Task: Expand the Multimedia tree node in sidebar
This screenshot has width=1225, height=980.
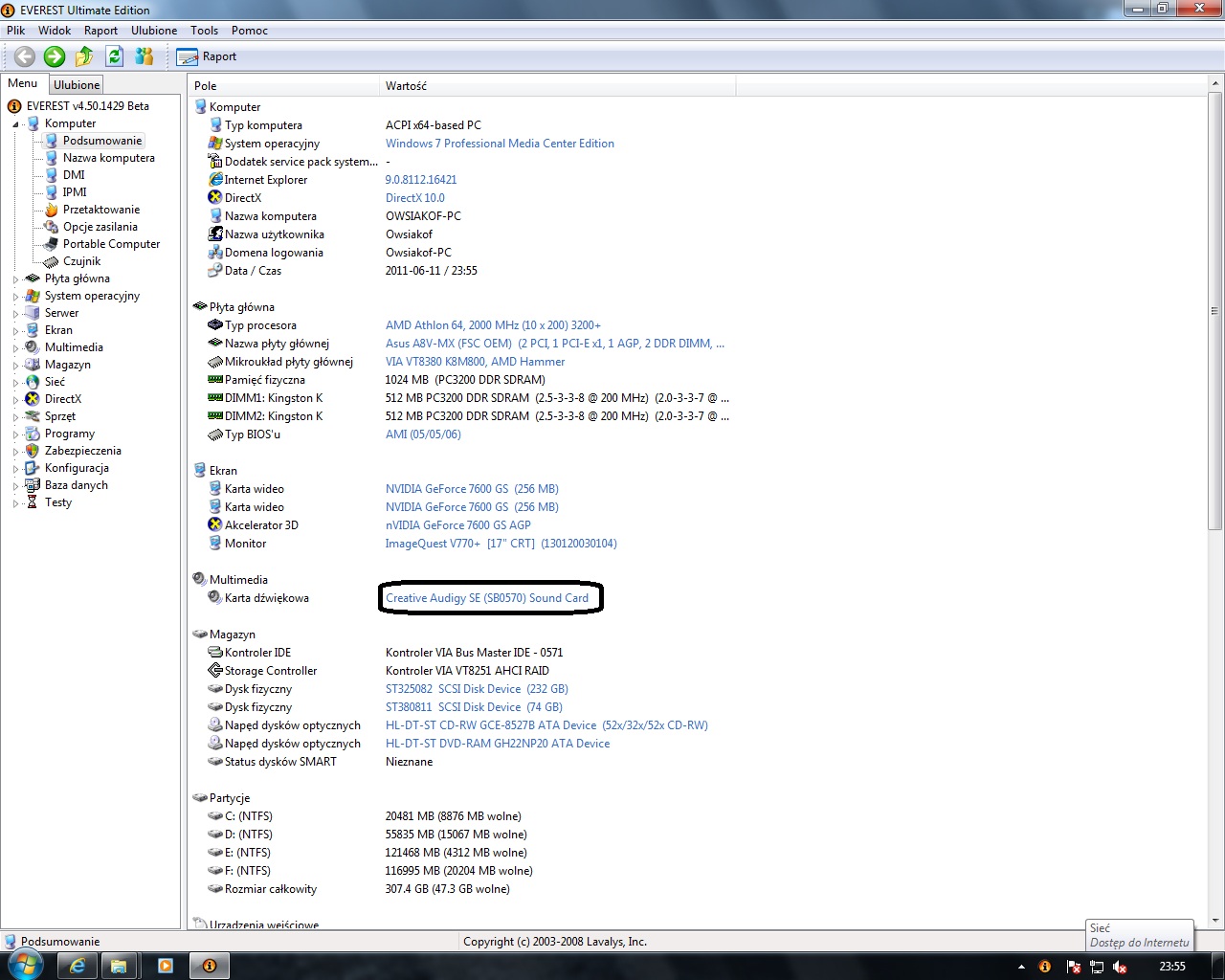Action: click(x=15, y=348)
